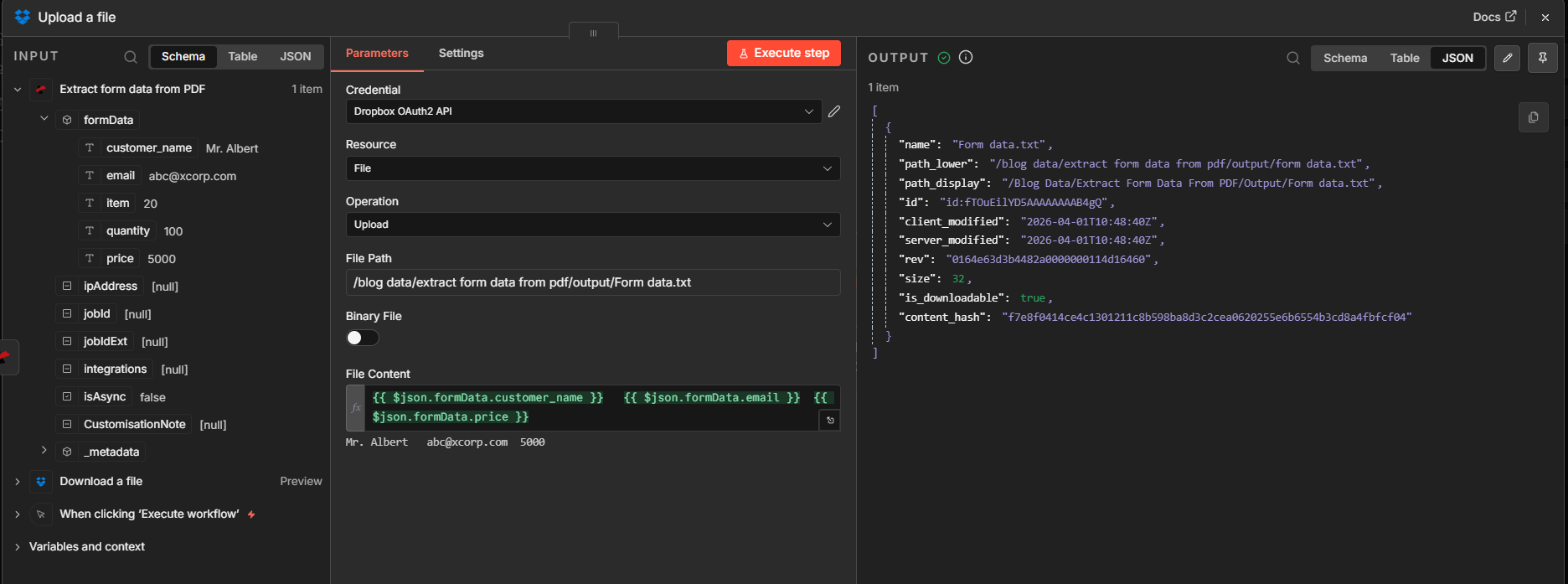Expand the _metadata tree item
Viewport: 1568px width, 584px height.
[x=44, y=451]
